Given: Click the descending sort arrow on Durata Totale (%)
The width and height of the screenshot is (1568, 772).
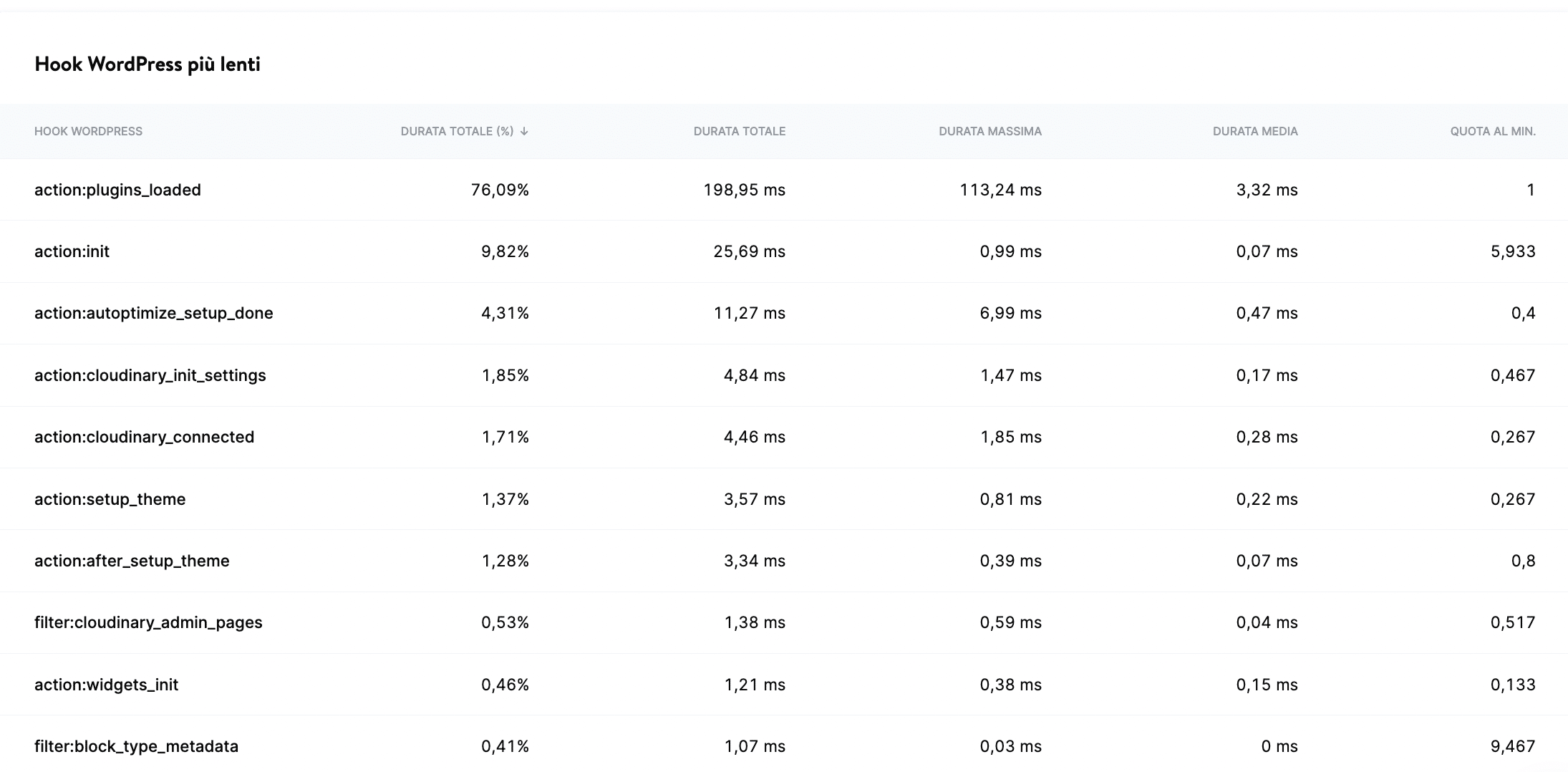Looking at the screenshot, I should point(526,131).
